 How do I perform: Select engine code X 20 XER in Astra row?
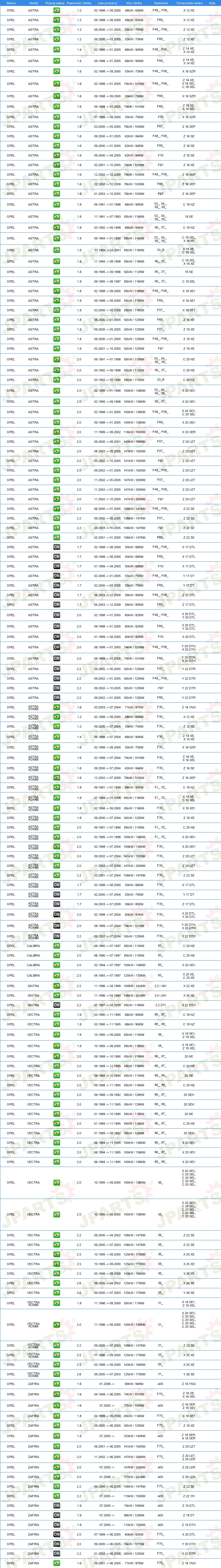[189, 432]
